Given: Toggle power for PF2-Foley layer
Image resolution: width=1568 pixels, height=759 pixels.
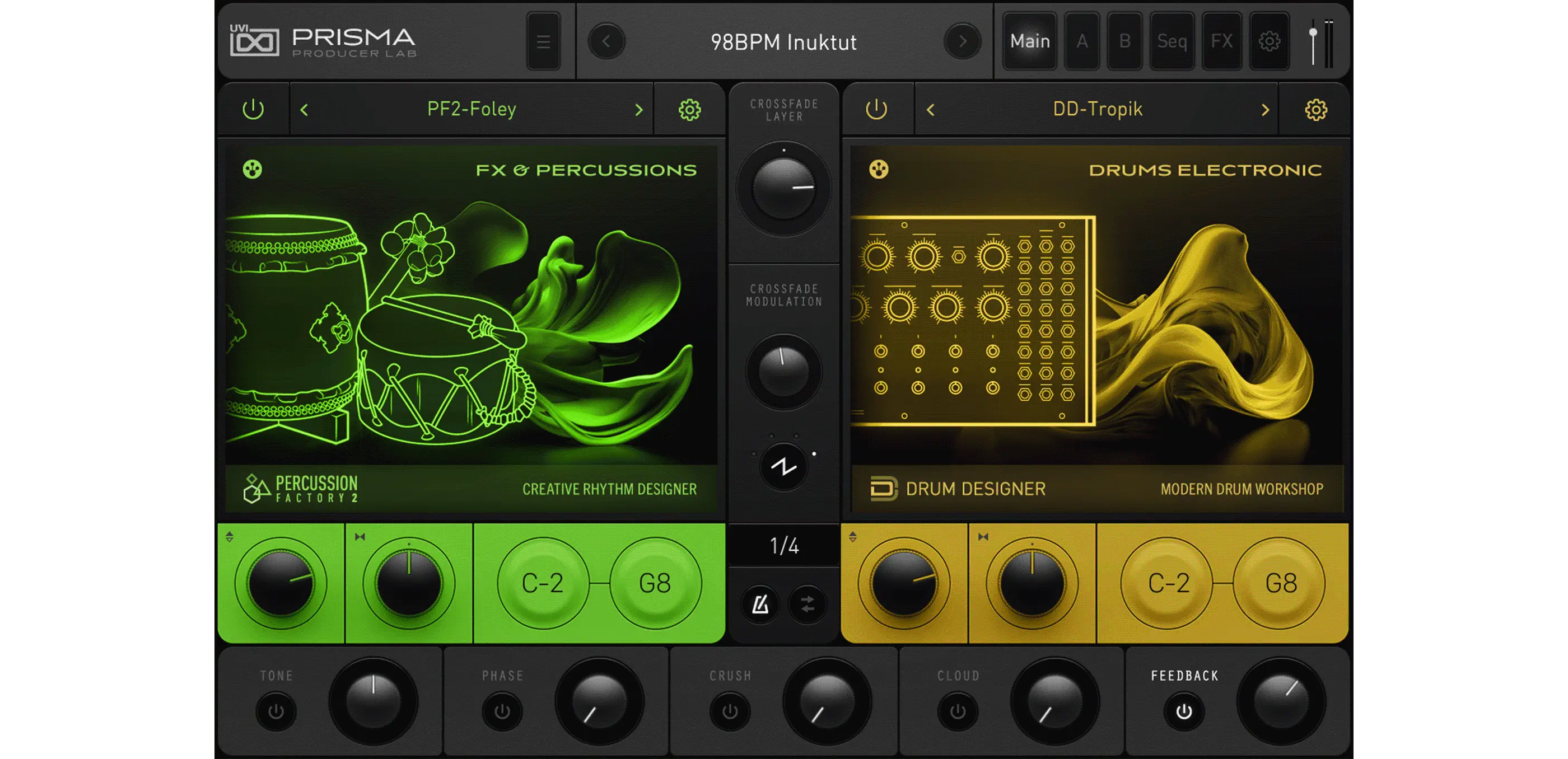Looking at the screenshot, I should pos(253,110).
